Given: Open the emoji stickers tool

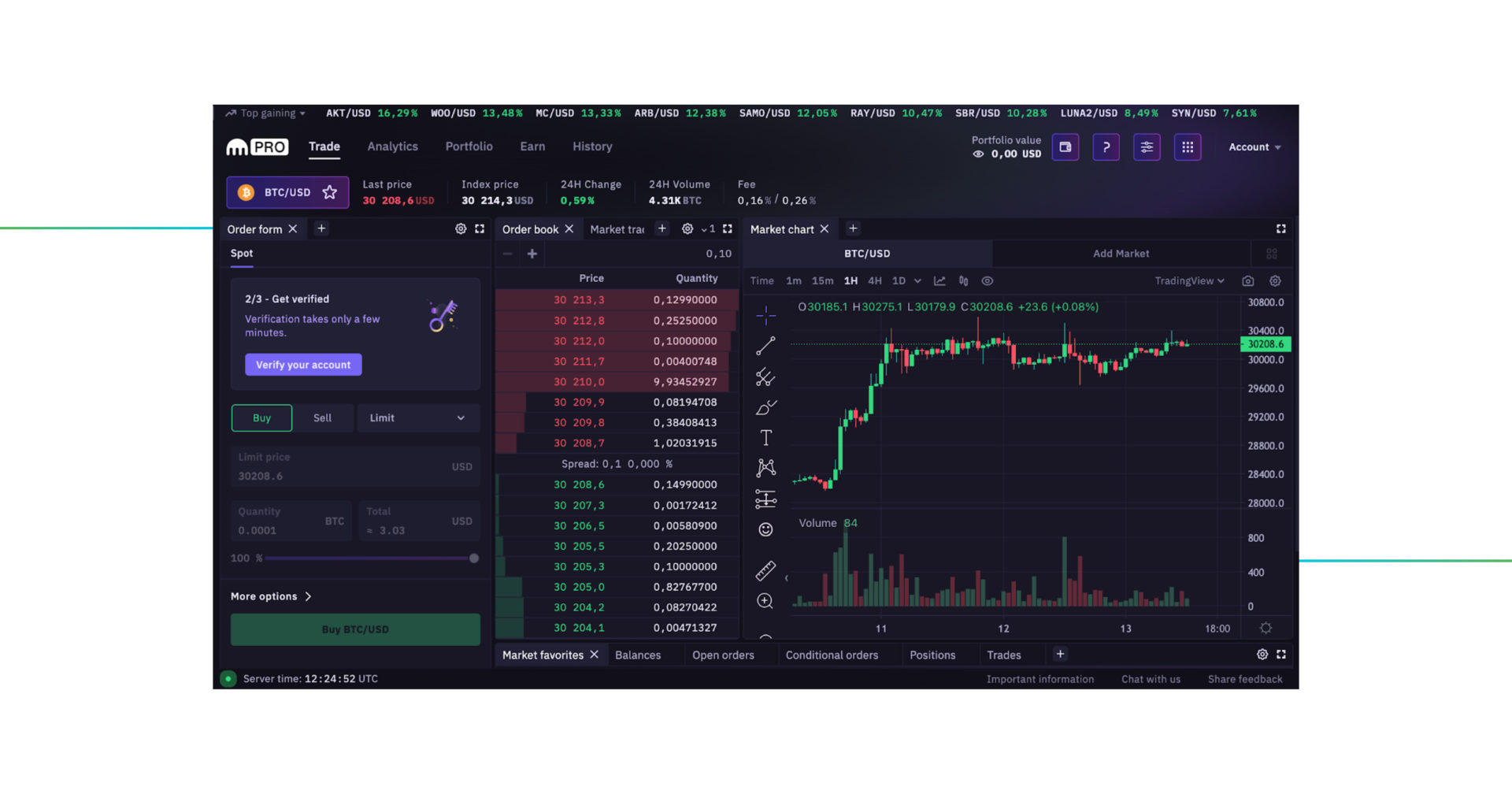Looking at the screenshot, I should click(x=765, y=529).
